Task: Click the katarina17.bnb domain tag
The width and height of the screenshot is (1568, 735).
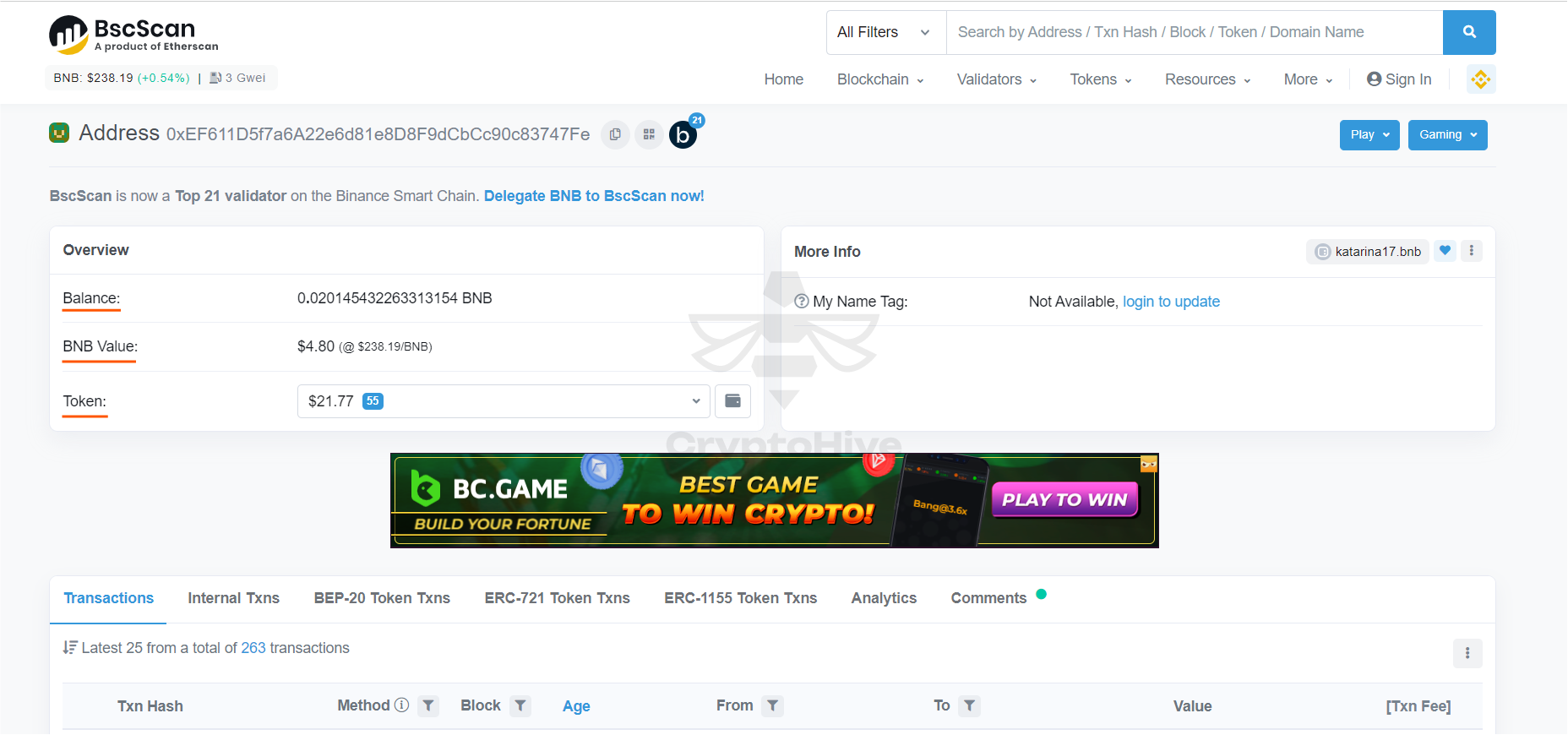Action: tap(1368, 252)
